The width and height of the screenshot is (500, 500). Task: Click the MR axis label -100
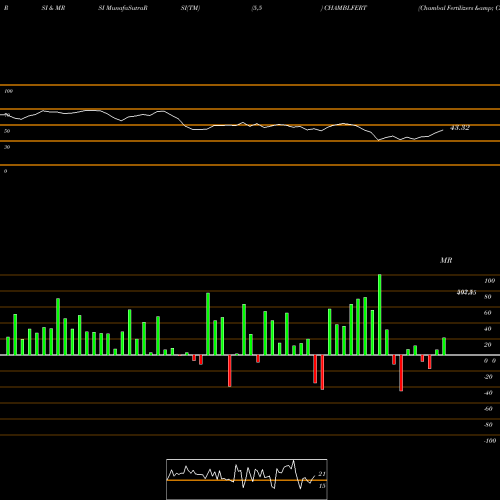pyautogui.click(x=490, y=441)
